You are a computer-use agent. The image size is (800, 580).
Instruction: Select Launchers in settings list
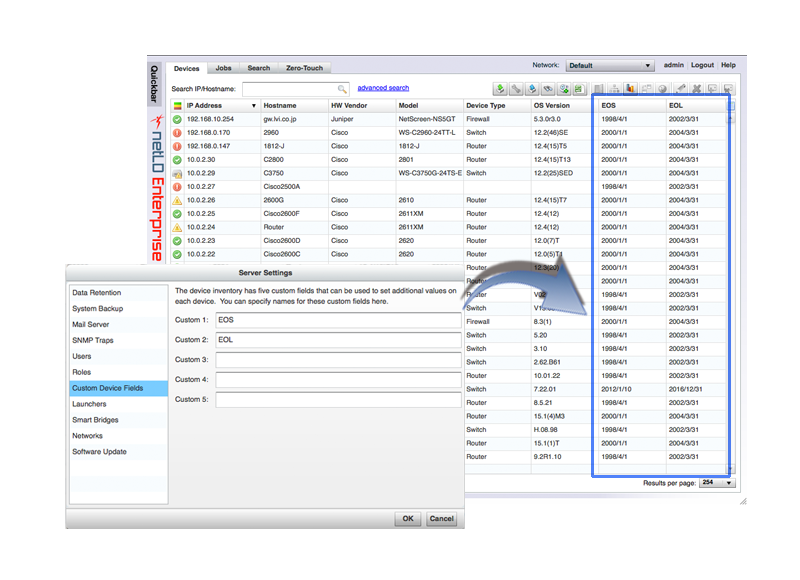(118, 404)
